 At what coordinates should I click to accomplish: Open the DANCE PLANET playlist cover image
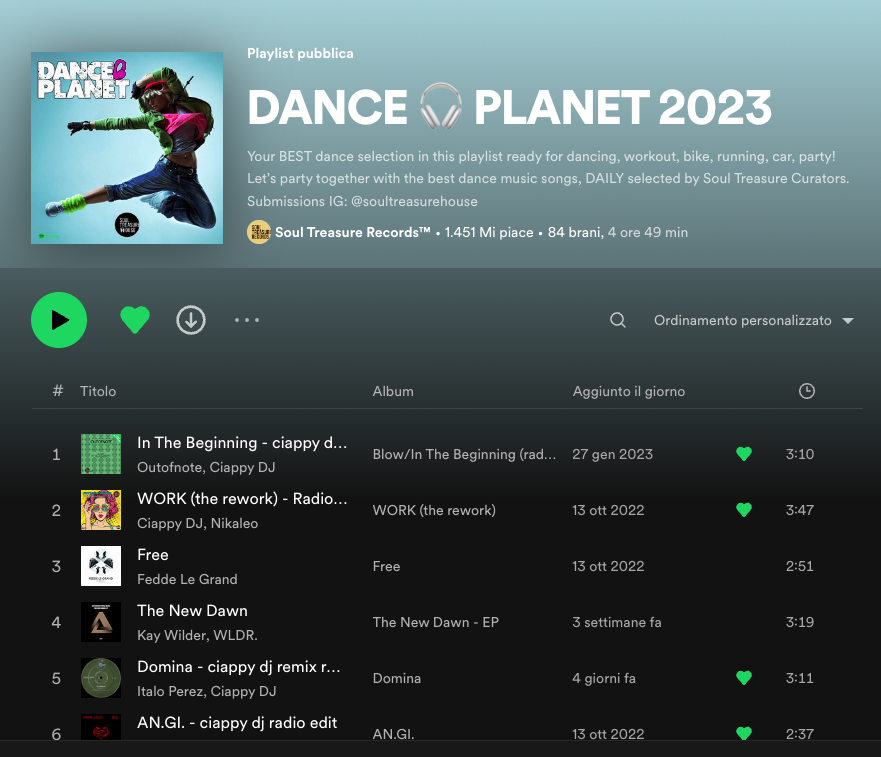point(127,148)
